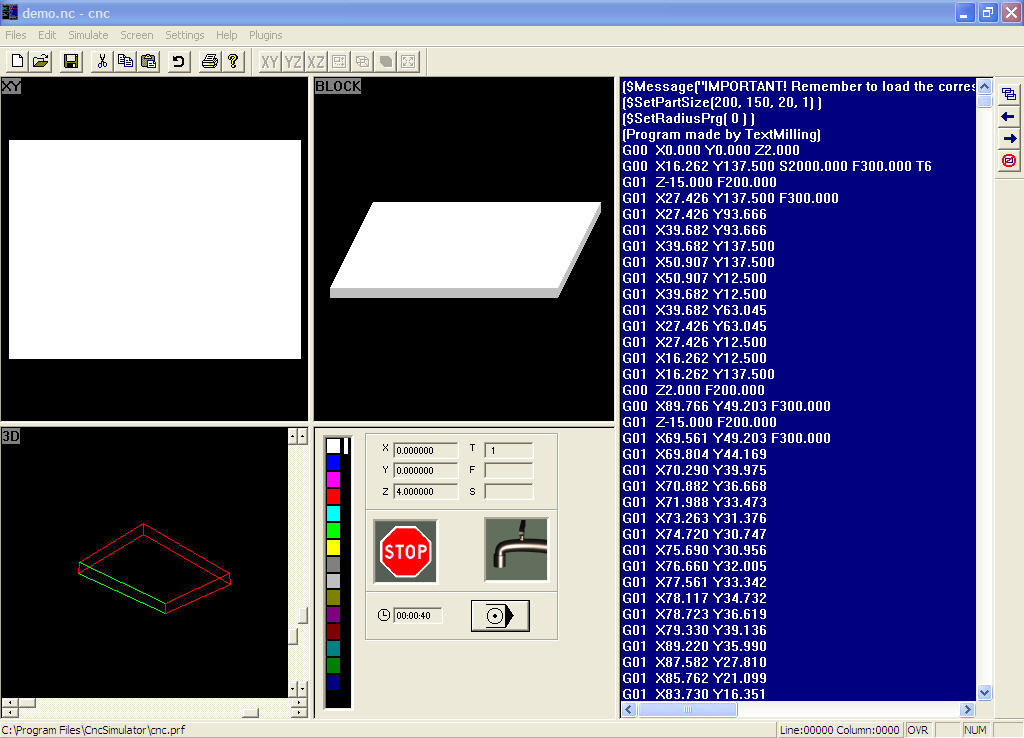Click the Undo arrow icon
The width and height of the screenshot is (1024, 738).
click(x=178, y=62)
